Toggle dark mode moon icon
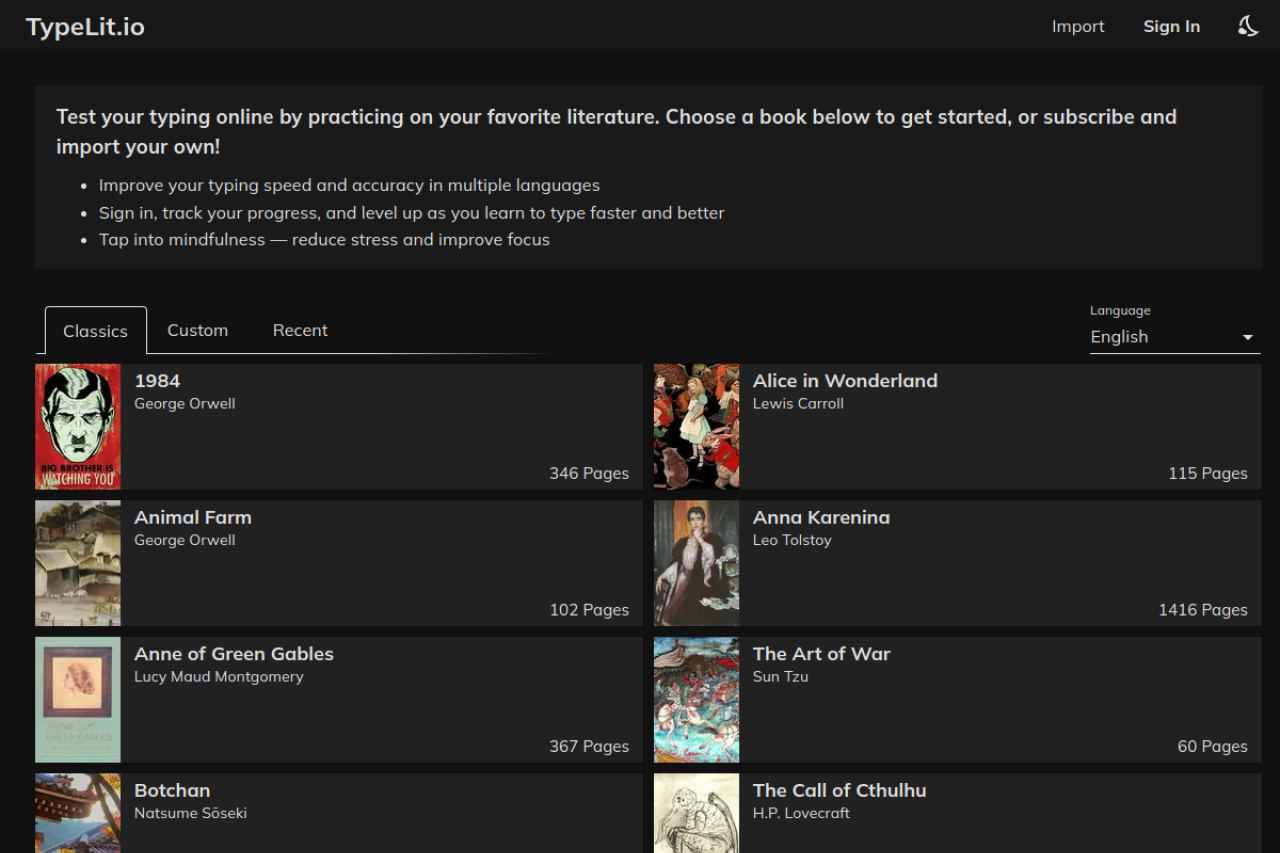This screenshot has height=853, width=1280. (x=1247, y=26)
